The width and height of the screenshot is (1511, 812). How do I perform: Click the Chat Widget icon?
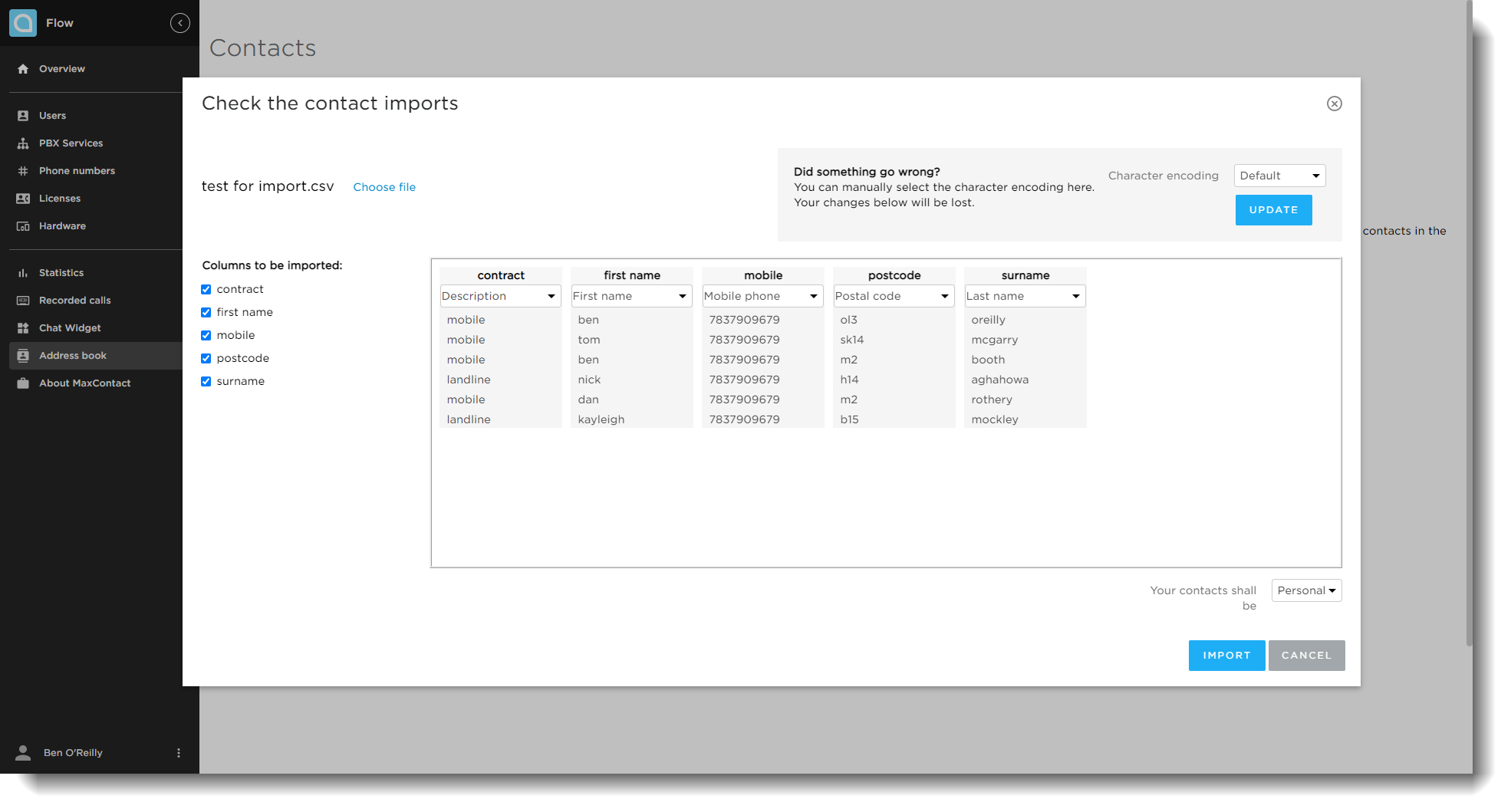pyautogui.click(x=23, y=328)
